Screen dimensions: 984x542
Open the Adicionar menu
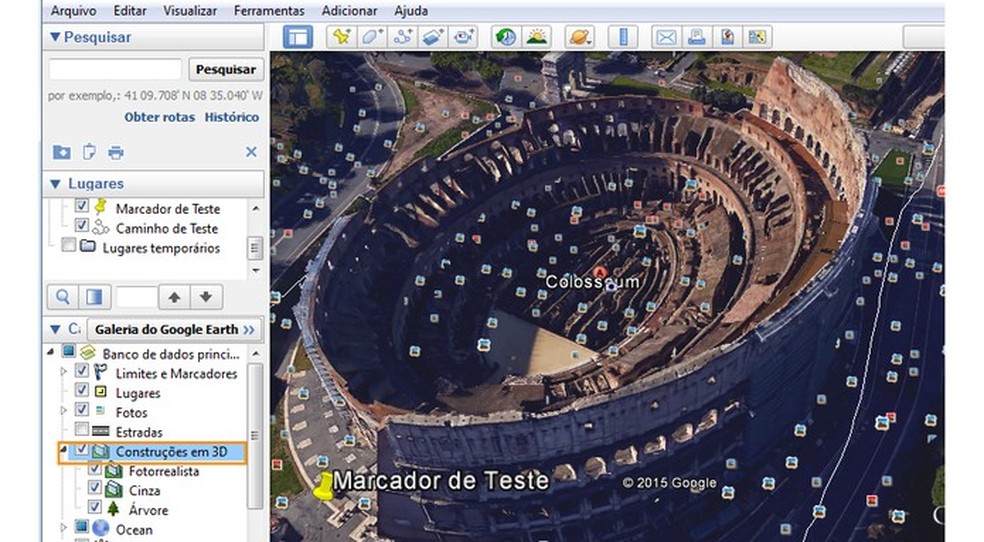point(349,11)
